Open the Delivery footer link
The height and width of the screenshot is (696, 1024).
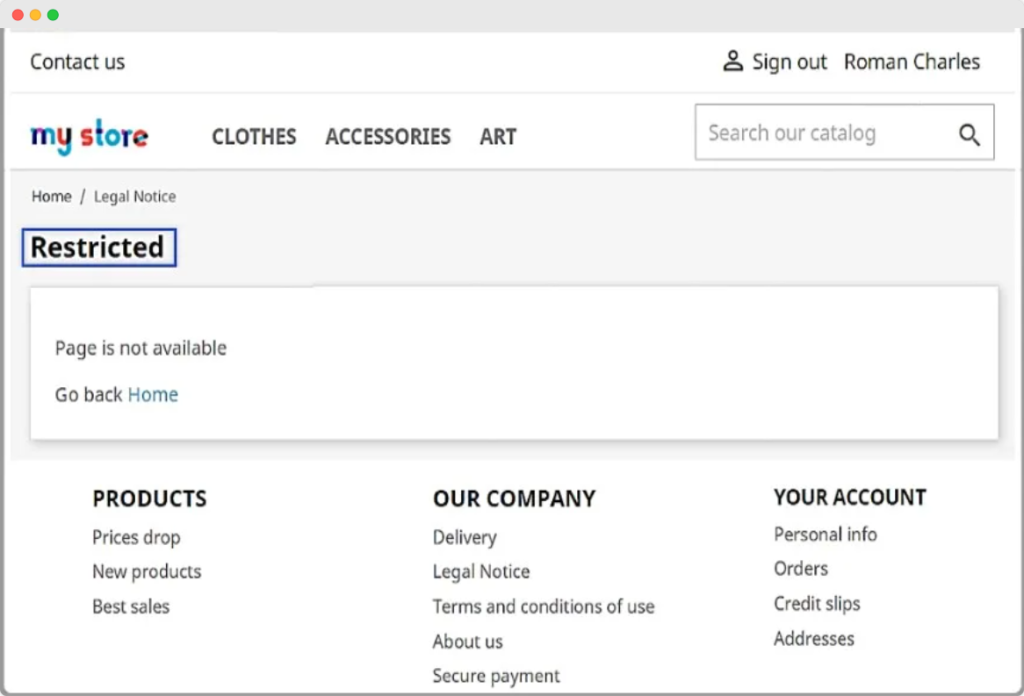click(x=464, y=537)
